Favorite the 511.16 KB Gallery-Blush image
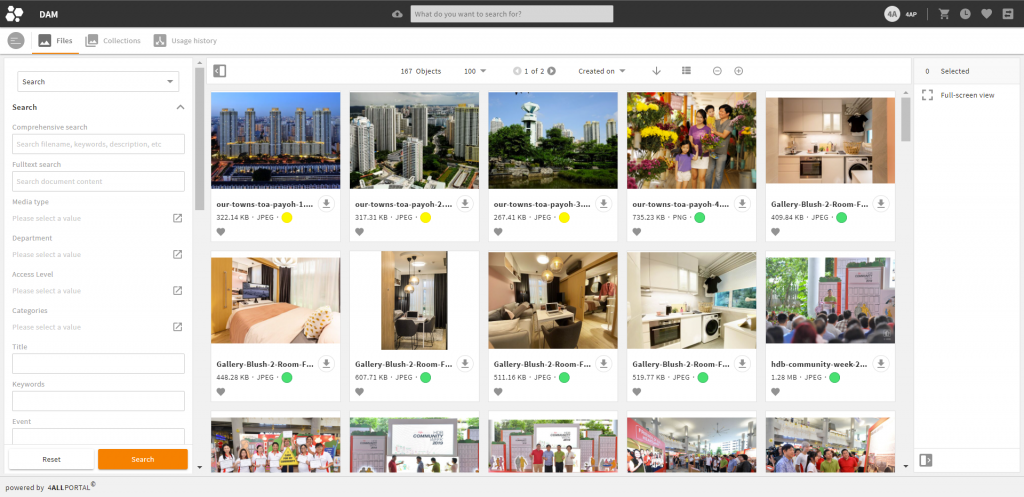Viewport: 1024px width, 497px height. click(498, 392)
